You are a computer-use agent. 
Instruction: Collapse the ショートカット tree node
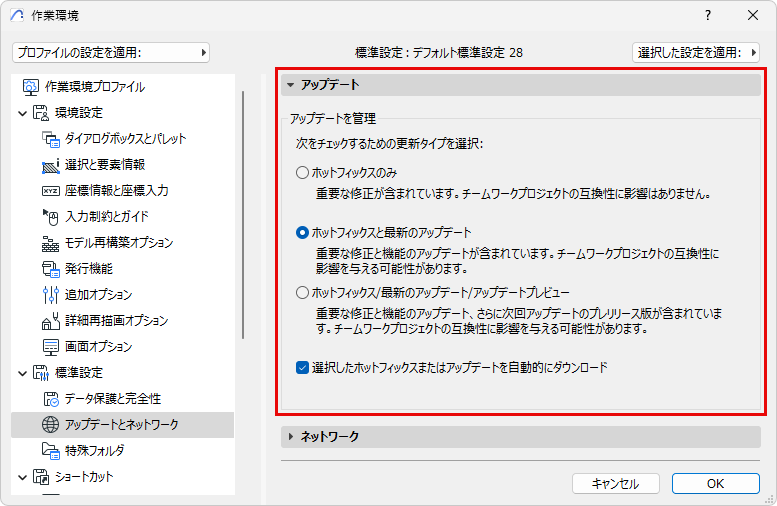coord(22,478)
